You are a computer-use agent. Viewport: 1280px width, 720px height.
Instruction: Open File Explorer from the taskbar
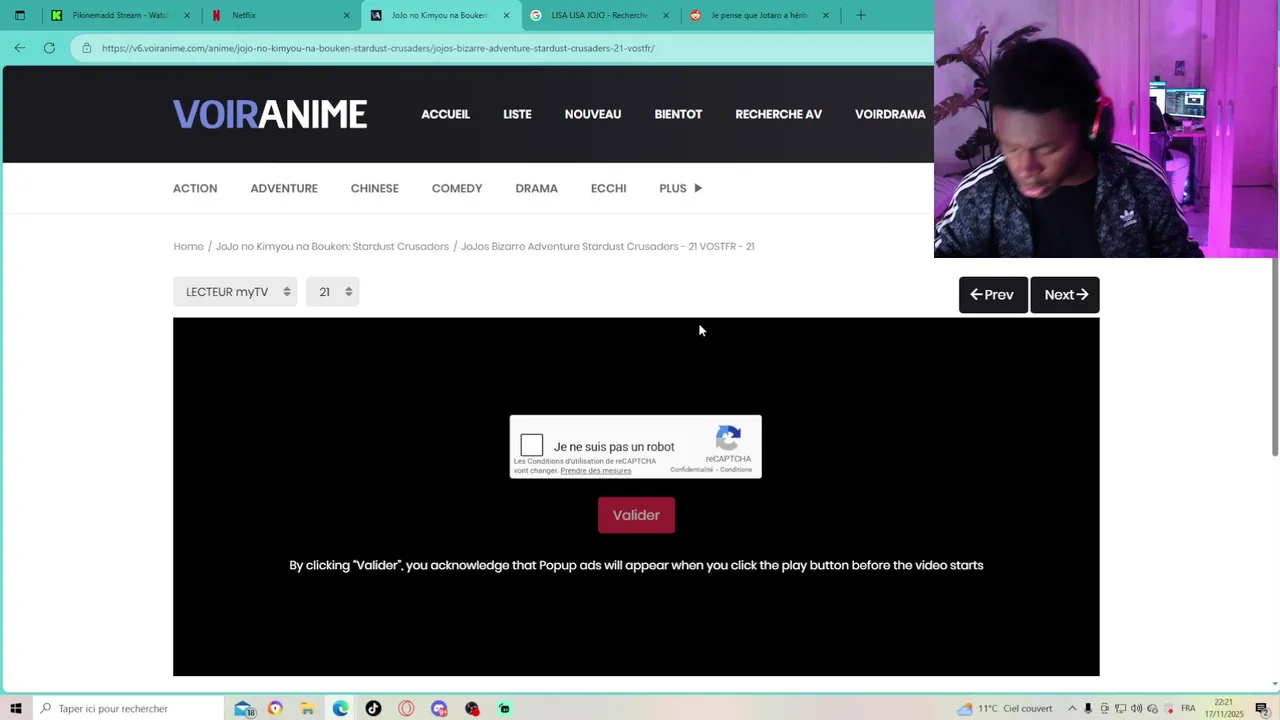[x=308, y=708]
